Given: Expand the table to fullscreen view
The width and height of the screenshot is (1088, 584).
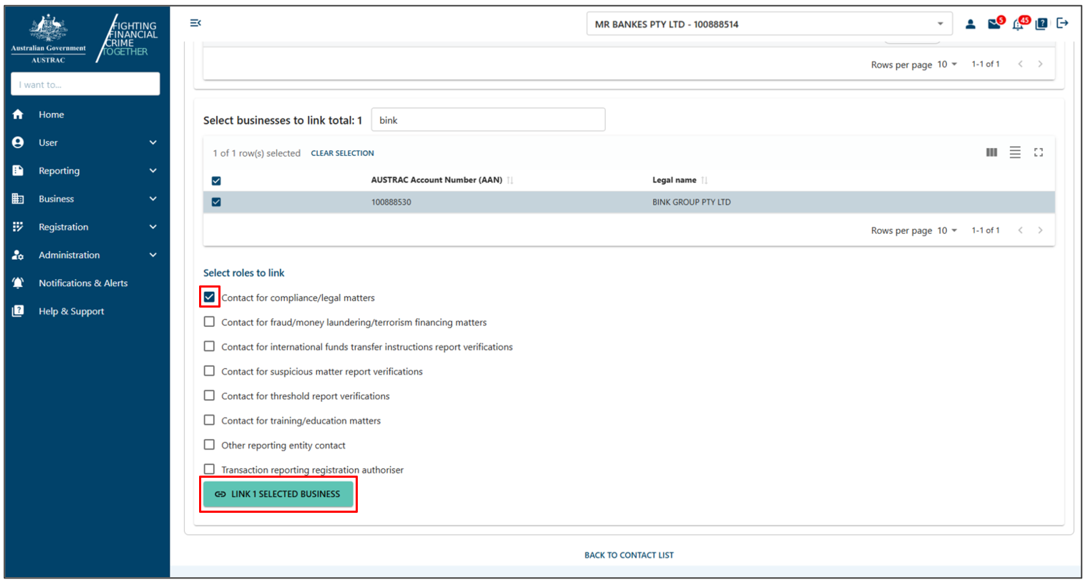Looking at the screenshot, I should [1038, 152].
